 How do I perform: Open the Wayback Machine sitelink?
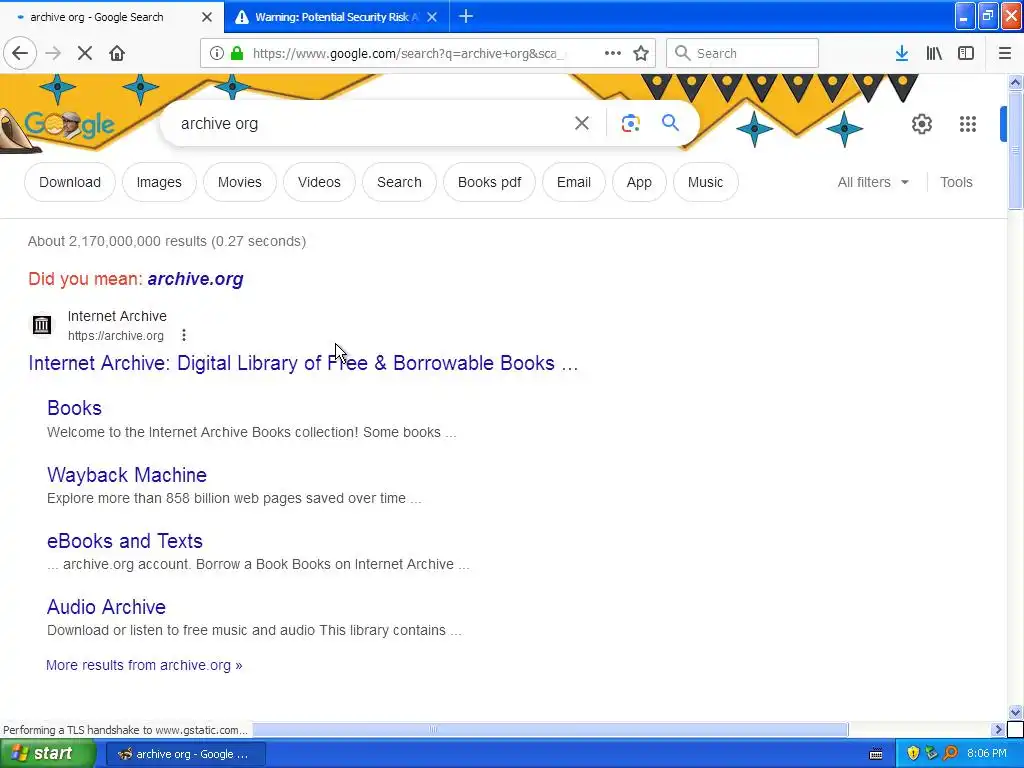click(127, 475)
